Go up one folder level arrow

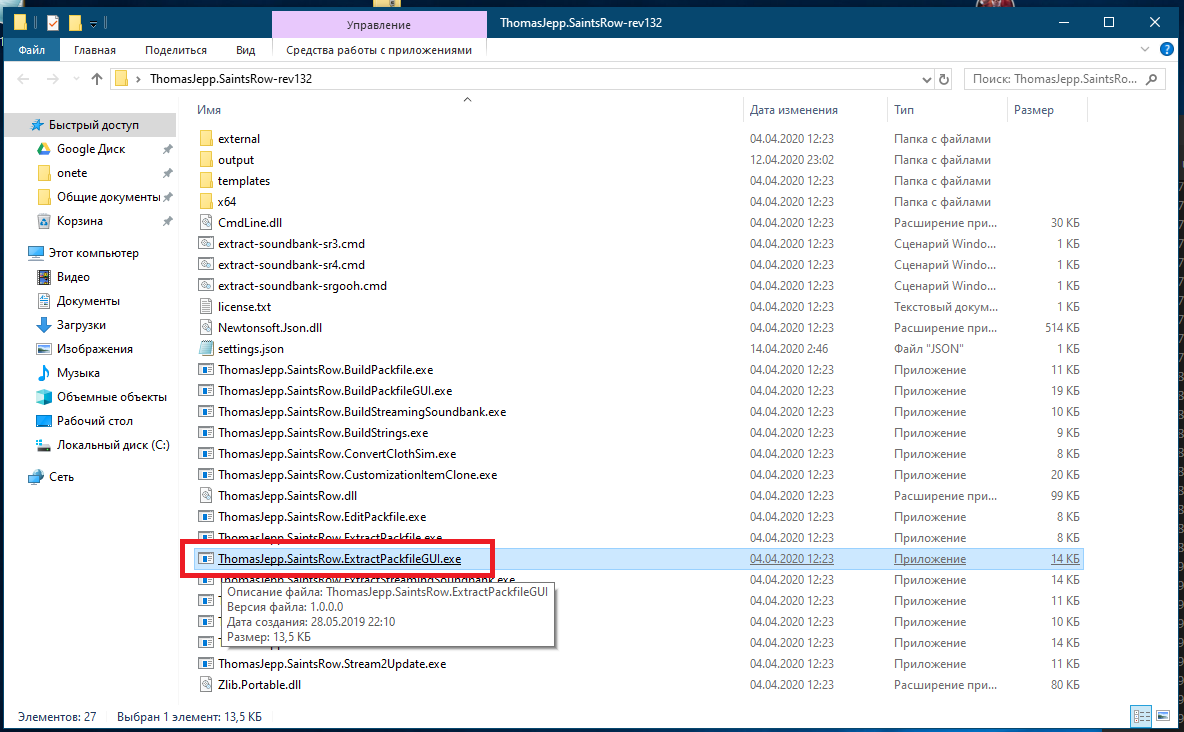(x=97, y=79)
